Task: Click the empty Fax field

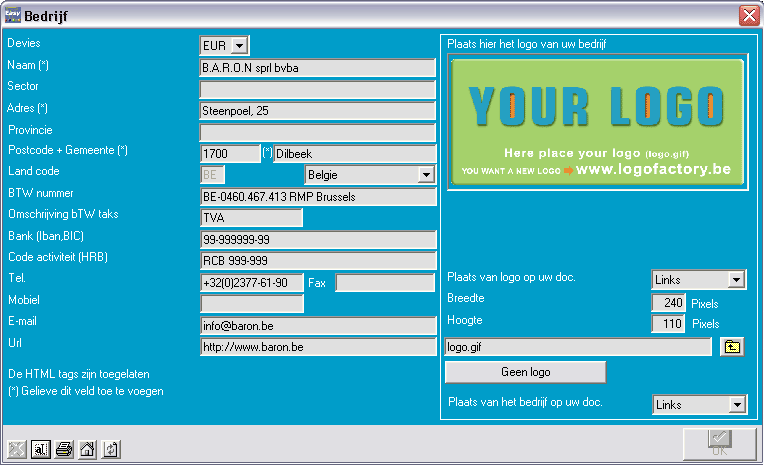Action: pyautogui.click(x=384, y=283)
